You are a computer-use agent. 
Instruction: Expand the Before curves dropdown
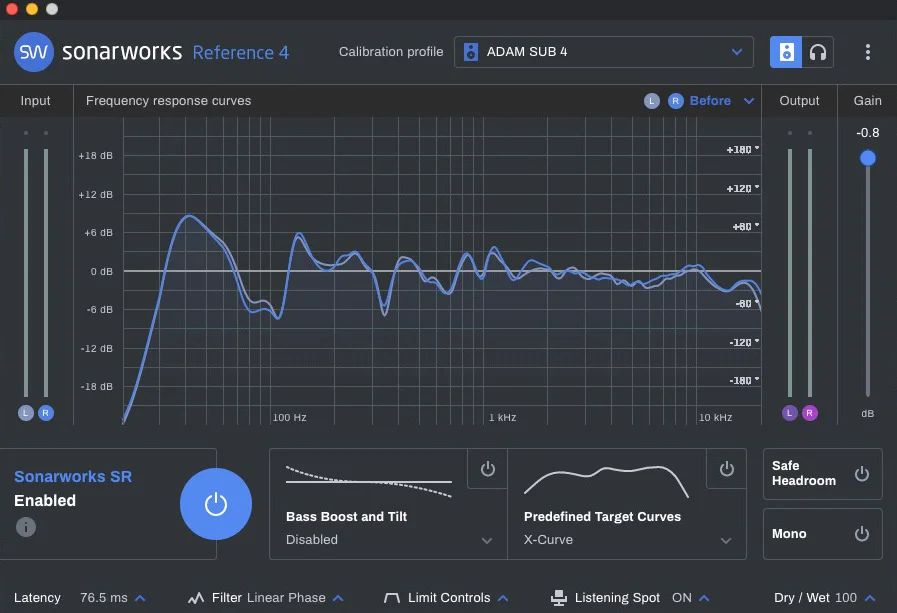pos(749,101)
